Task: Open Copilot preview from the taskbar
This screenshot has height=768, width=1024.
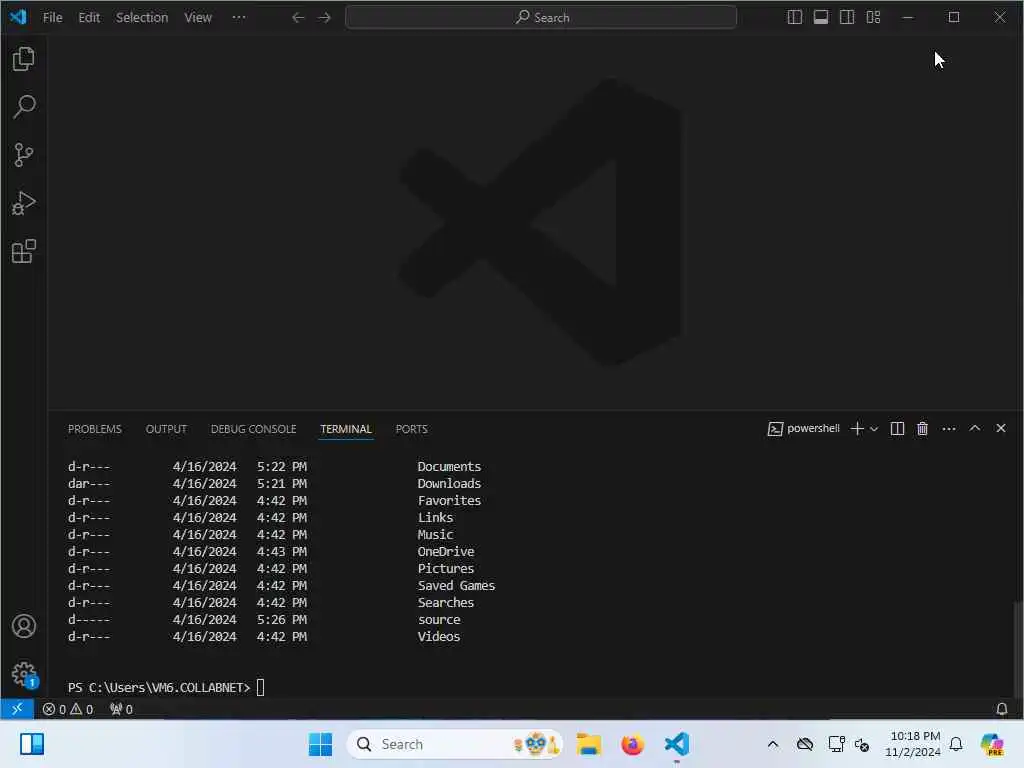Action: click(x=992, y=744)
